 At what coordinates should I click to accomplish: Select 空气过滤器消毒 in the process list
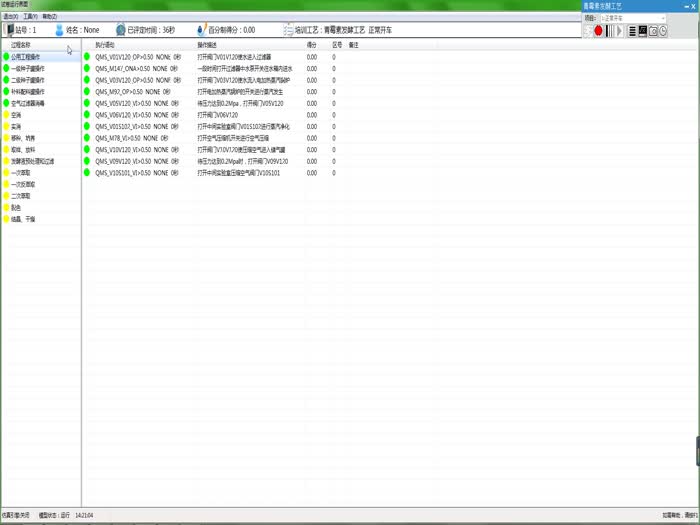pos(29,103)
